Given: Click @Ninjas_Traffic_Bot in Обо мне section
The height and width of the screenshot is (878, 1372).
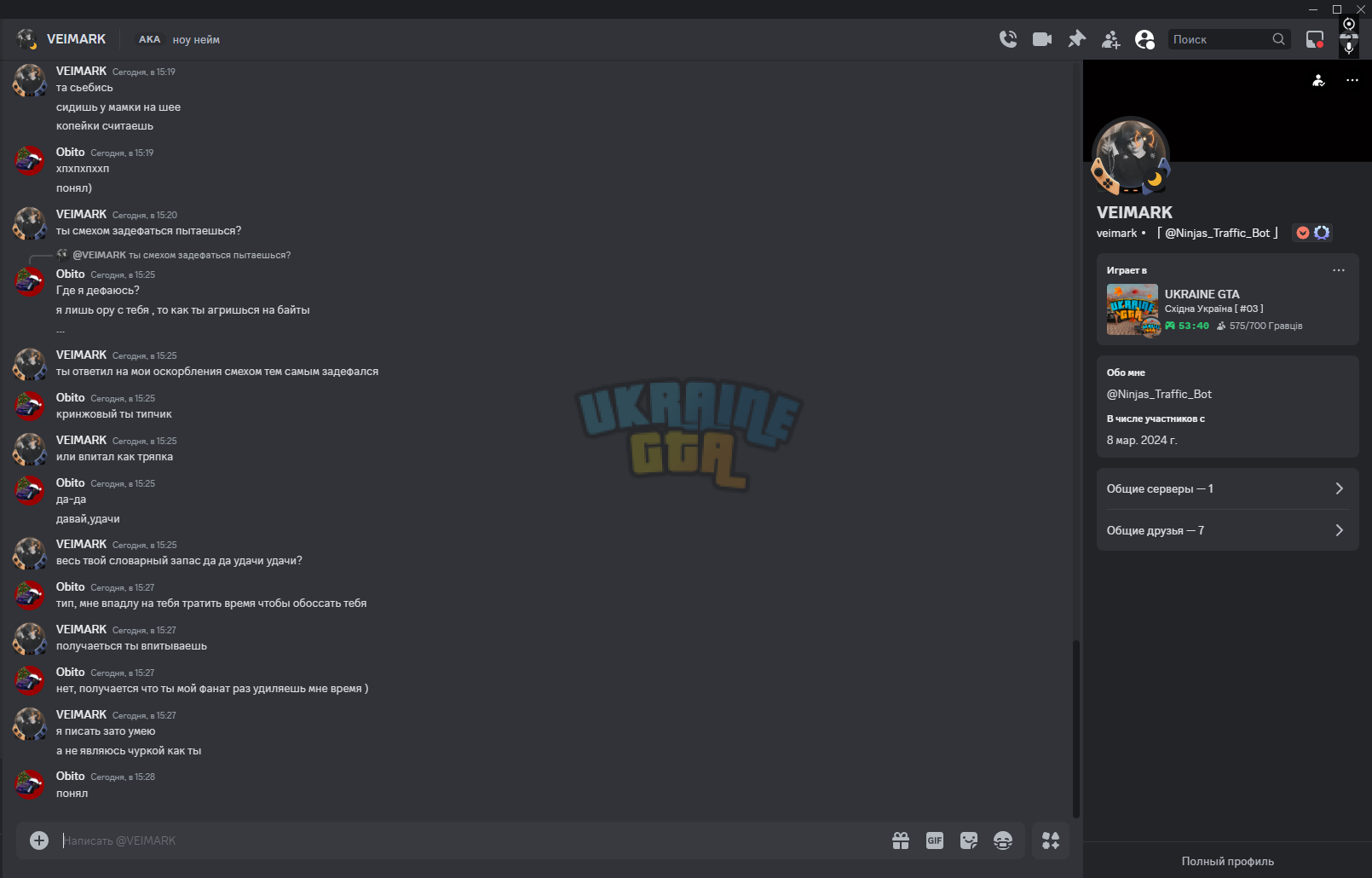Looking at the screenshot, I should click(x=1159, y=394).
